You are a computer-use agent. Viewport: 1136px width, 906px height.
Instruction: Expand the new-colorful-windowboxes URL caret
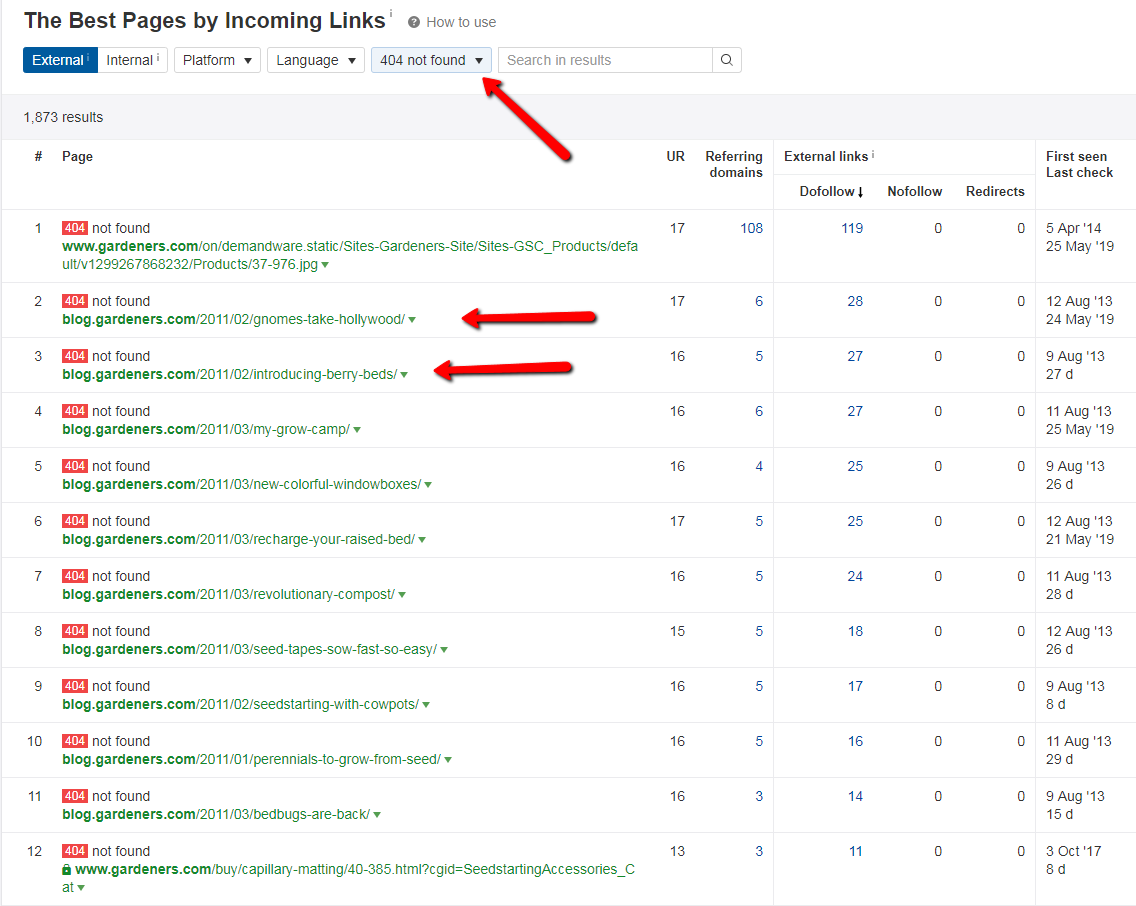(x=428, y=485)
